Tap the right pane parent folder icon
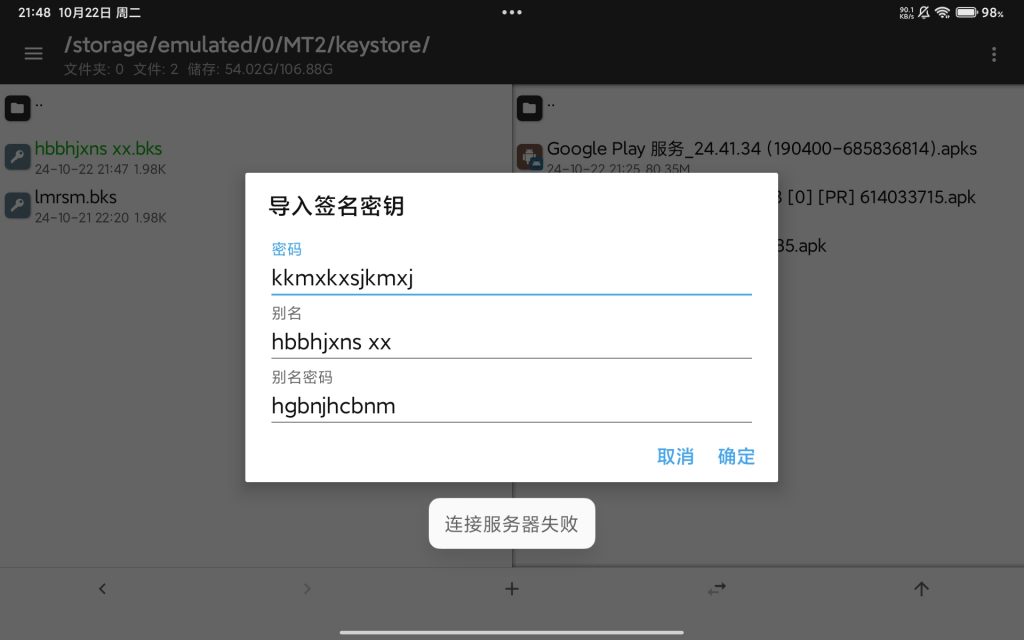 pyautogui.click(x=530, y=108)
